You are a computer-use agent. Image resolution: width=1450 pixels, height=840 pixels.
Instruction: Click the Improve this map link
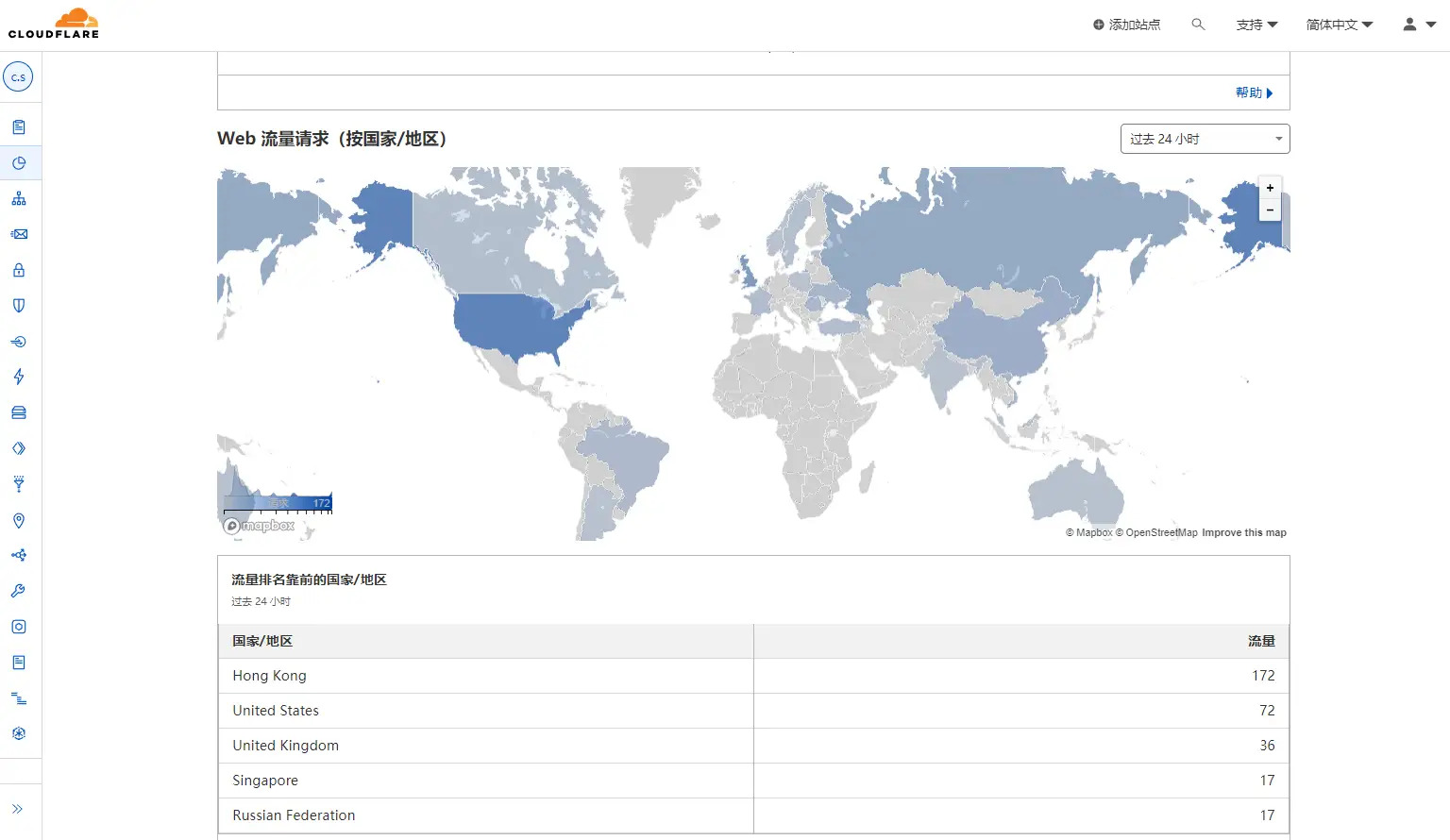pyautogui.click(x=1243, y=533)
